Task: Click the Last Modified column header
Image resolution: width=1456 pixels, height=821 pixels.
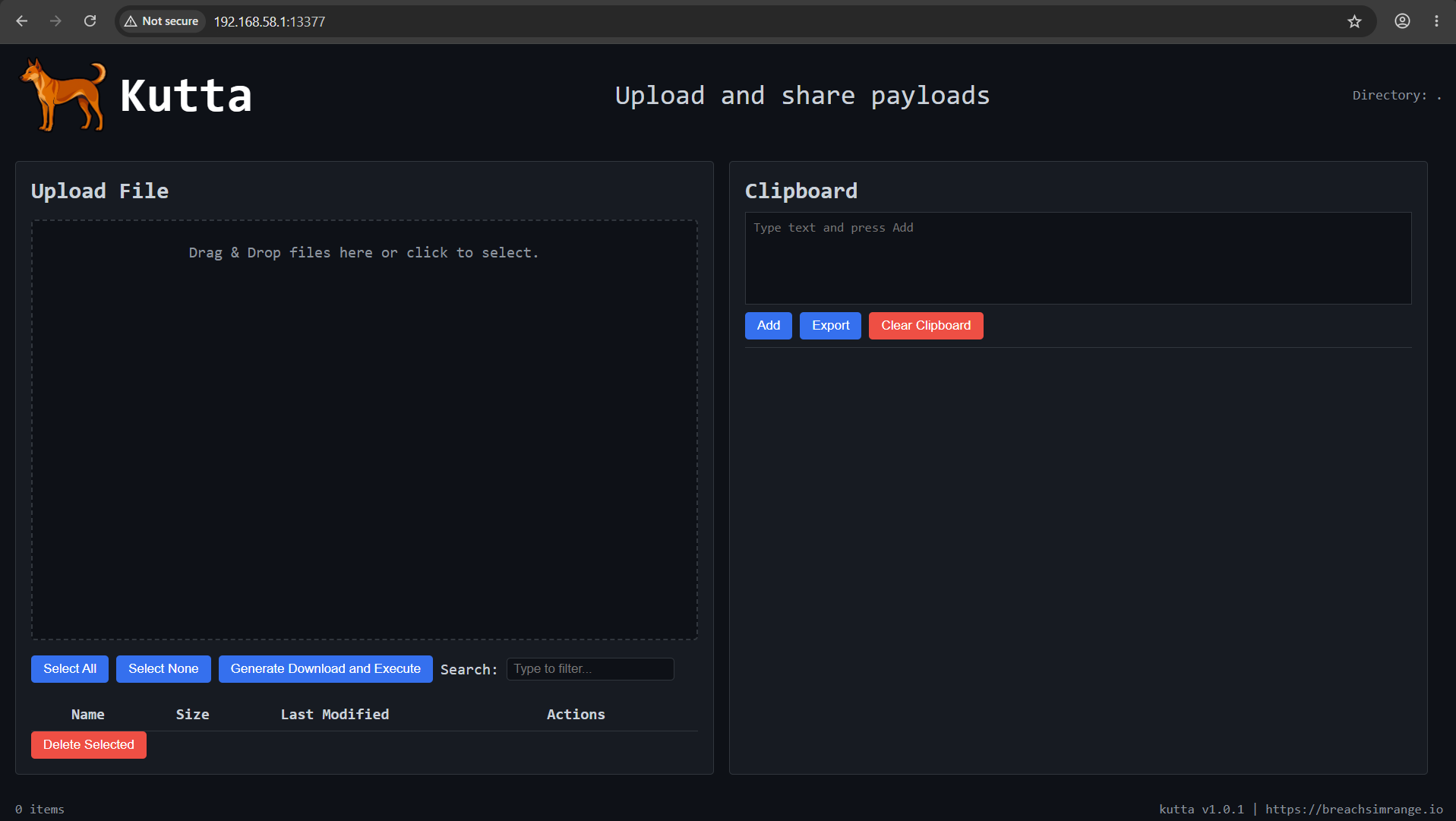Action: click(335, 715)
